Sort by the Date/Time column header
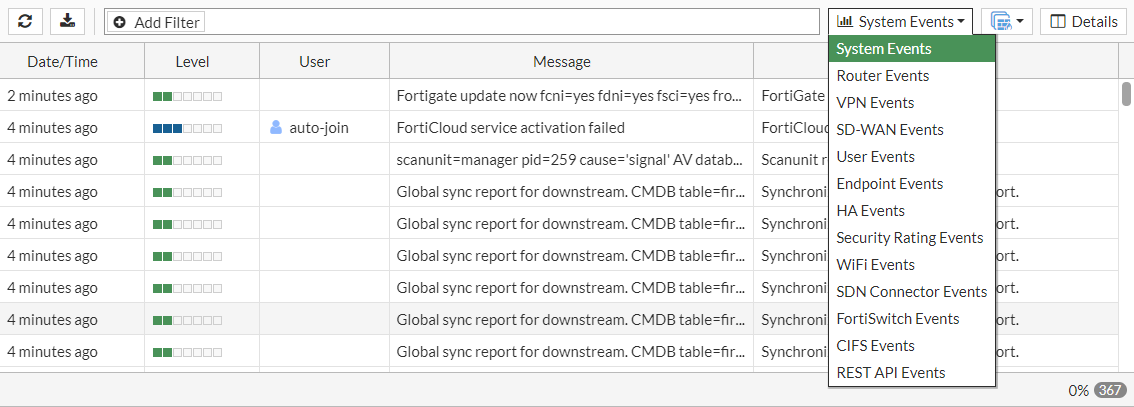The width and height of the screenshot is (1134, 407). 62,61
